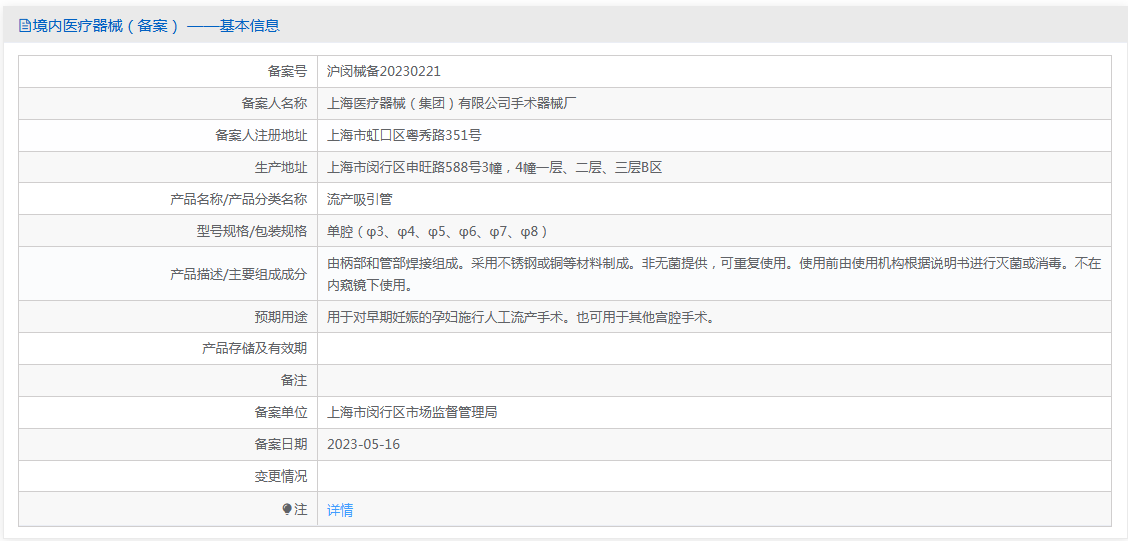The width and height of the screenshot is (1128, 541).
Task: Click the lightbulb icon next to 注
Action: [x=287, y=509]
